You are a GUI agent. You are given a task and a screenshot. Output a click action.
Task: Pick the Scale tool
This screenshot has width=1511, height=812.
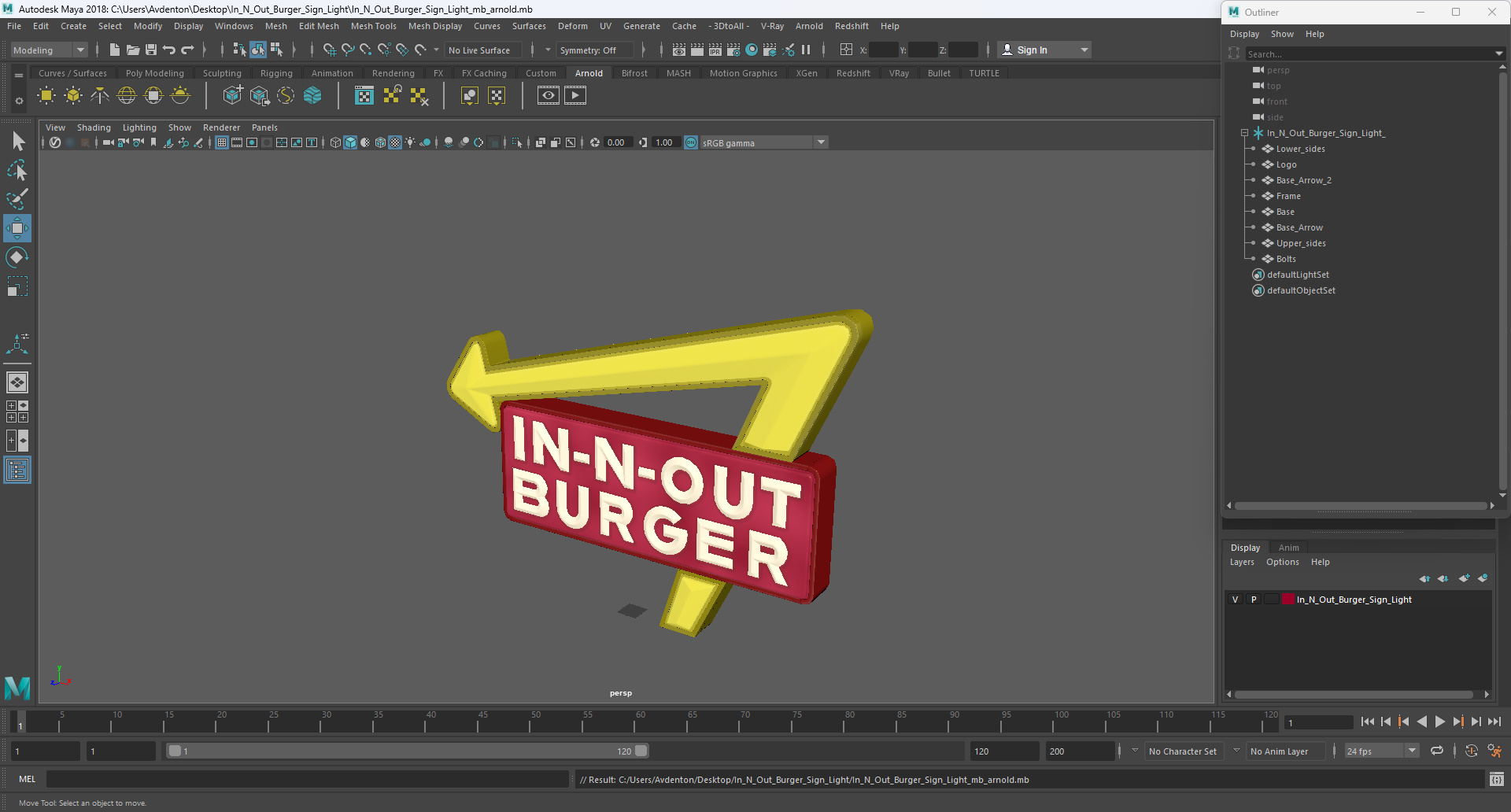point(17,286)
